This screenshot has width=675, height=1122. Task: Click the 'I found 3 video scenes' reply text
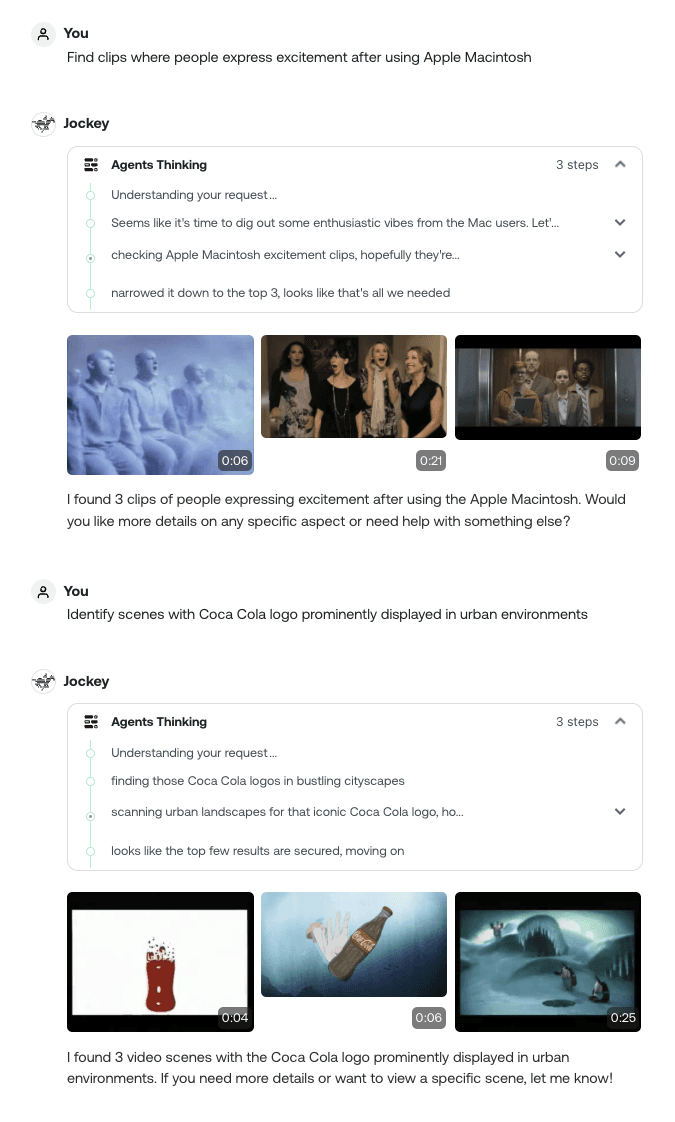pyautogui.click(x=340, y=1068)
